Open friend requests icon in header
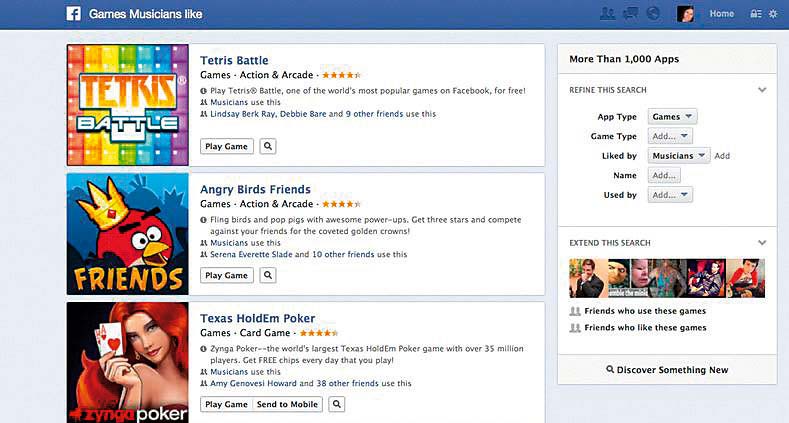The width and height of the screenshot is (789, 423). [x=607, y=14]
